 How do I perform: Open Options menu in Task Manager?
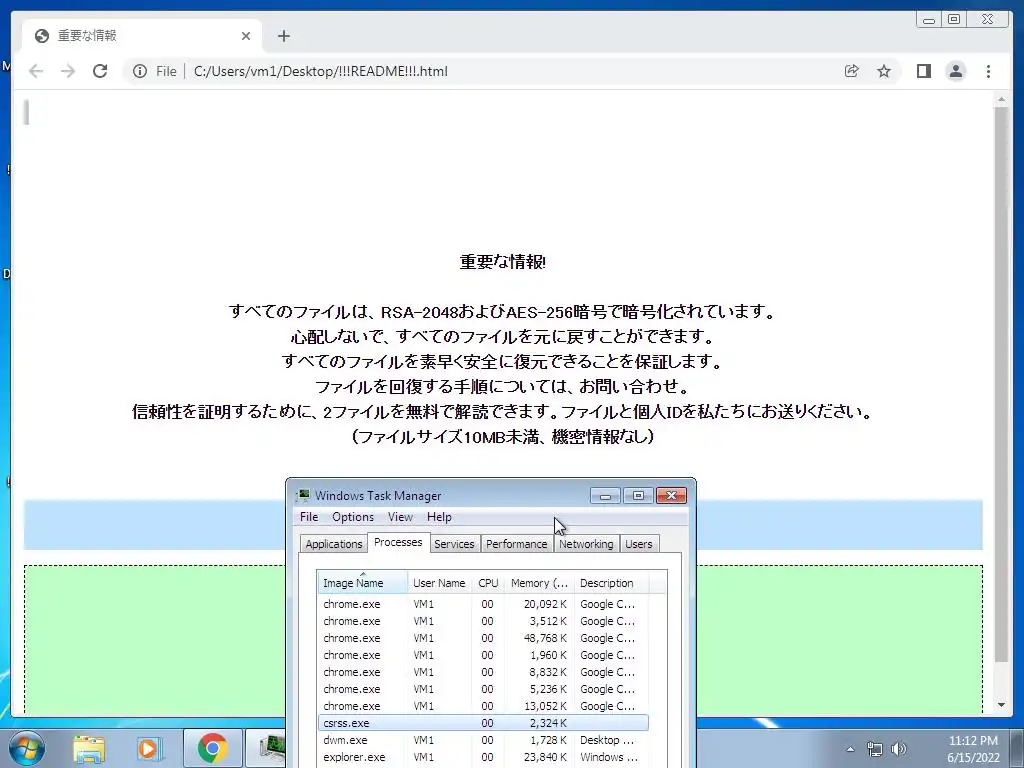(353, 517)
